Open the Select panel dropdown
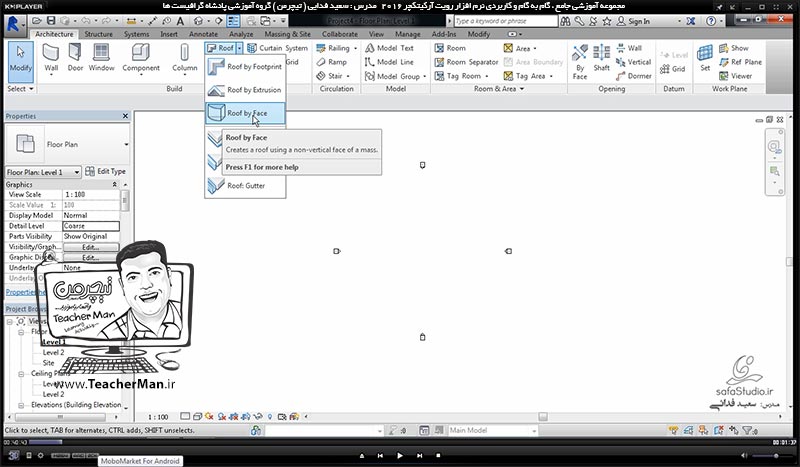Image resolution: width=800 pixels, height=467 pixels. (x=20, y=89)
